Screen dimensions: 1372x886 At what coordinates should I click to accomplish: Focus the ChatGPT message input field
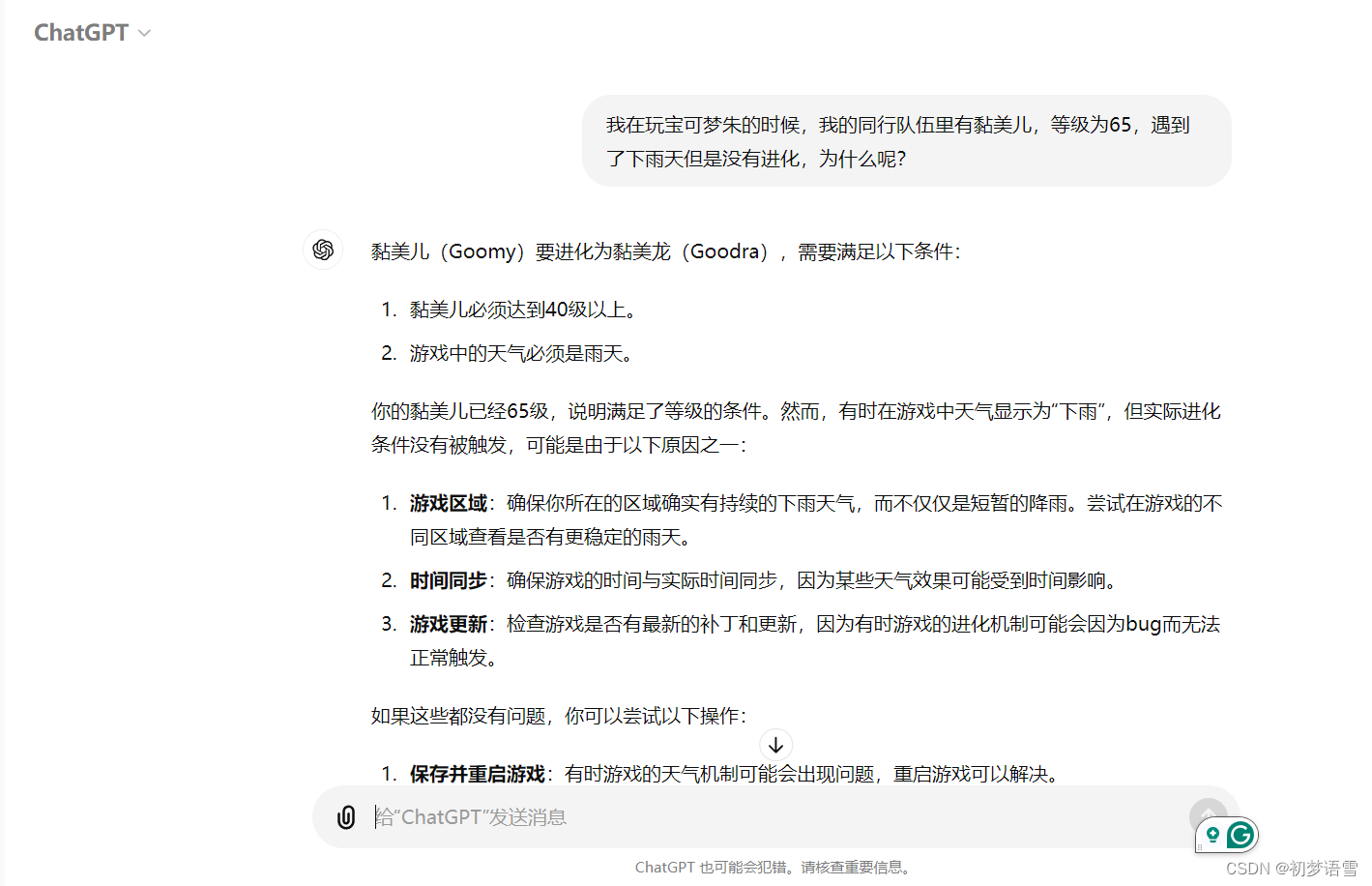point(774,817)
